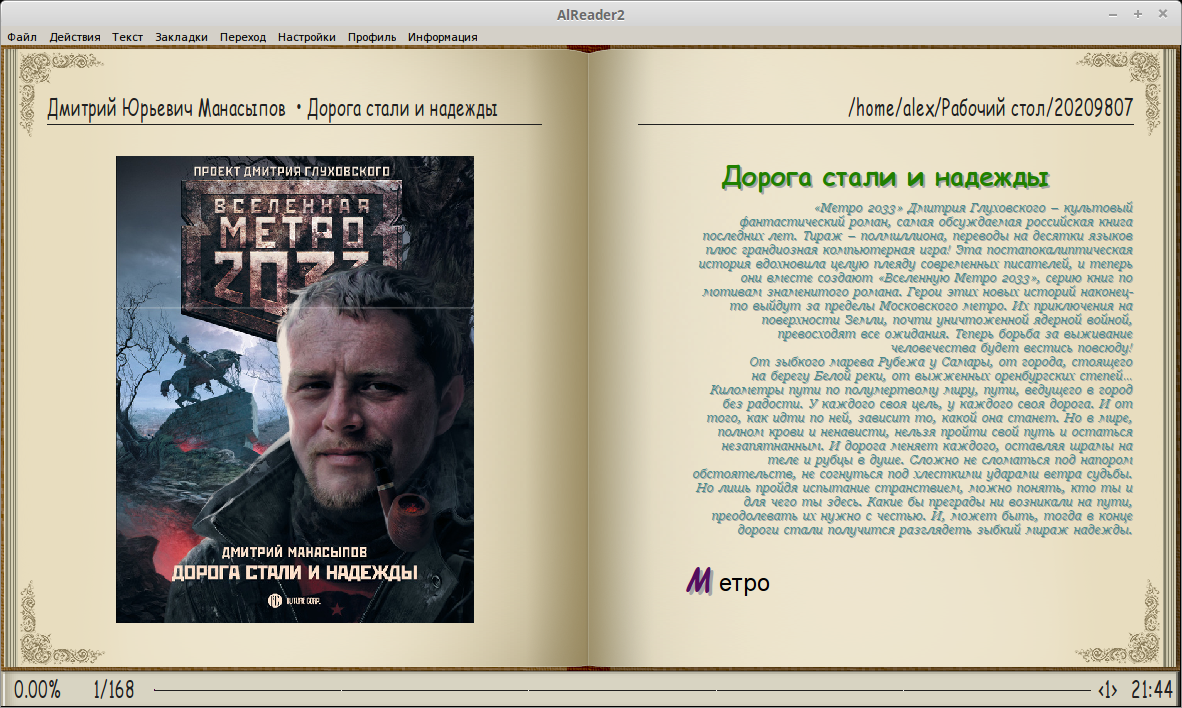Open the Информация menu

pyautogui.click(x=442, y=37)
